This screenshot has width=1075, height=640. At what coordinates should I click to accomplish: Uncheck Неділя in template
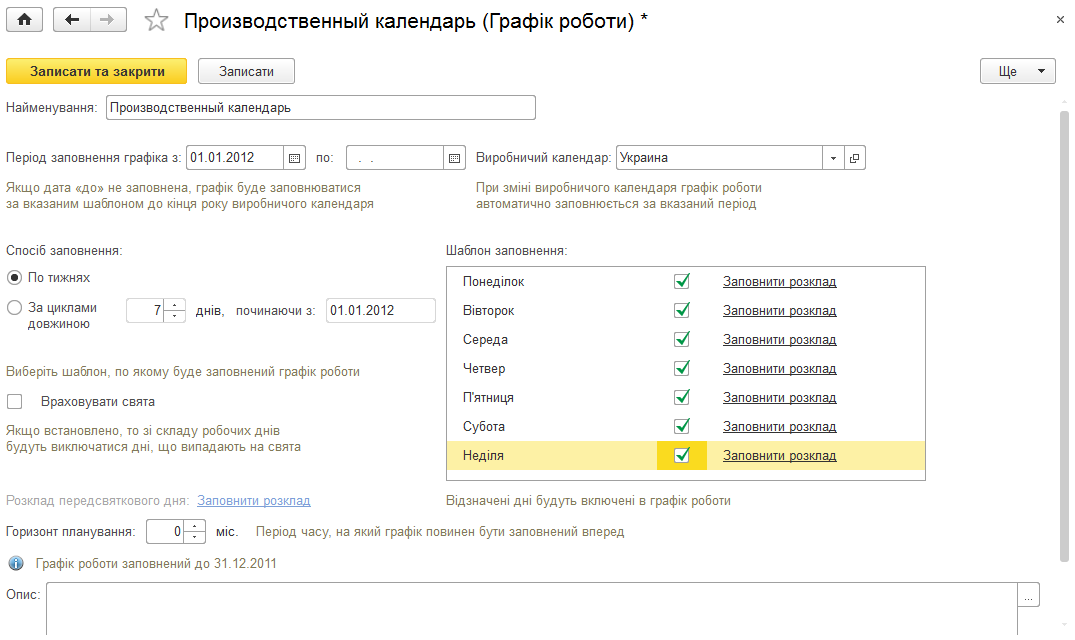[681, 455]
